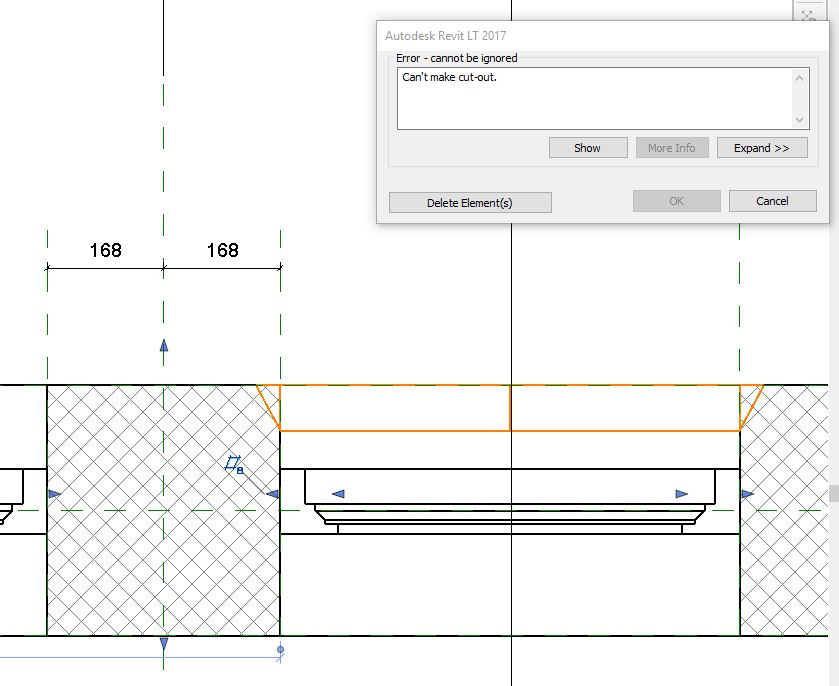Screen dimensions: 839x686
Task: Click the left 168 dimension to edit it
Action: (105, 251)
